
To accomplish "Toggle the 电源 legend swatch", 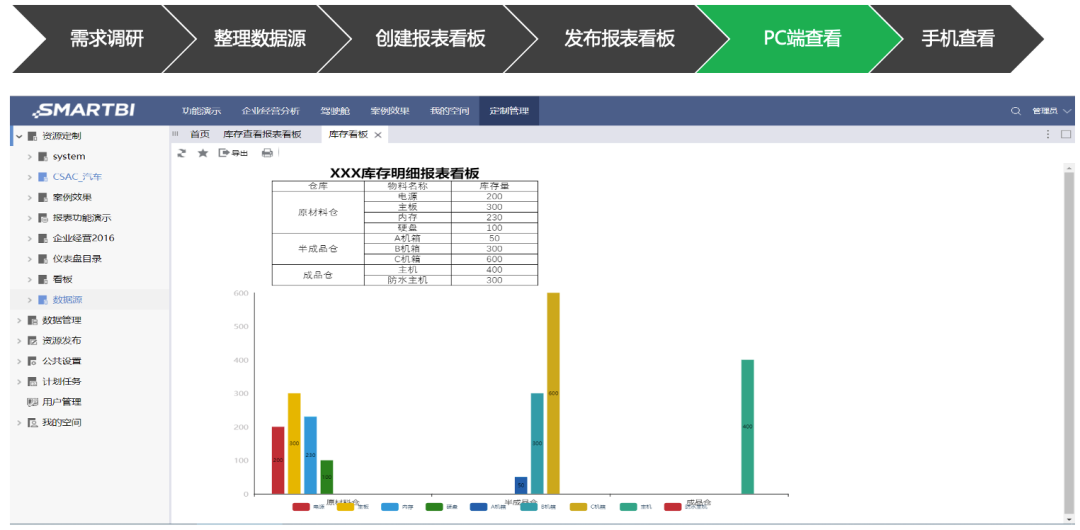I will click(300, 507).
